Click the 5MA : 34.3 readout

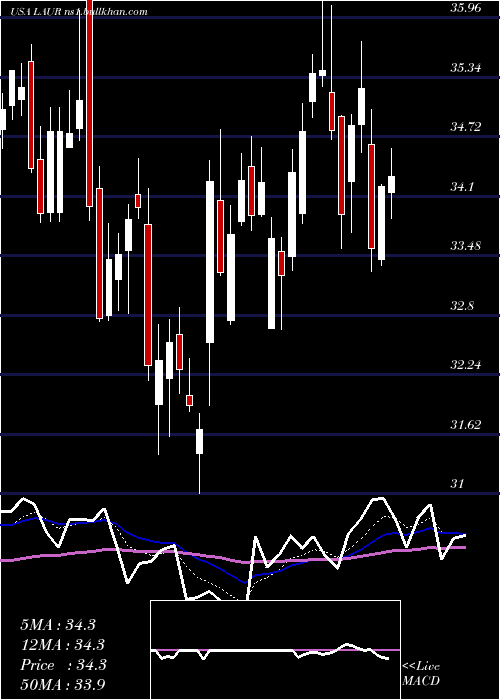point(58,625)
